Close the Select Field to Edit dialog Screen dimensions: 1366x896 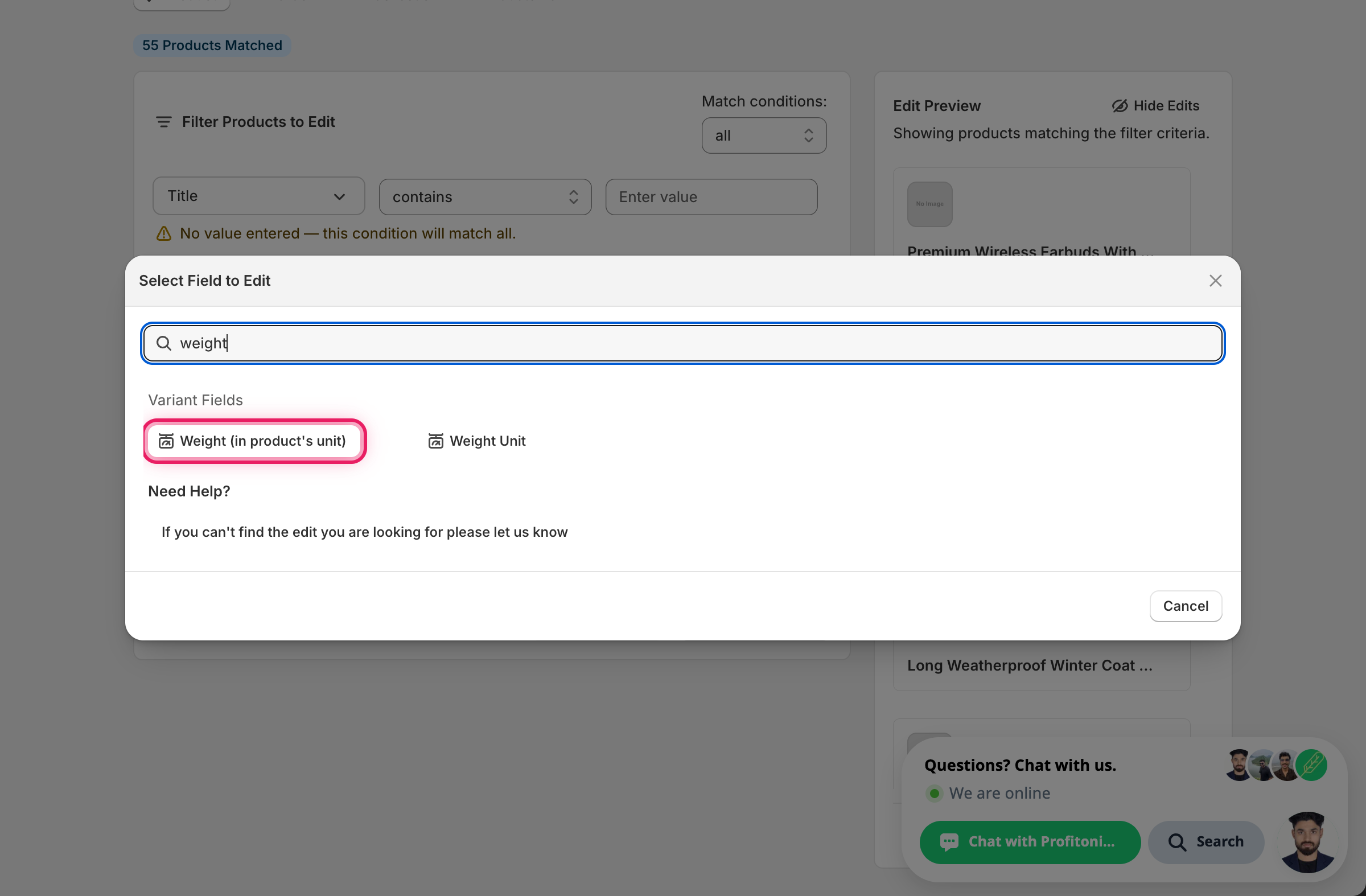(x=1215, y=281)
